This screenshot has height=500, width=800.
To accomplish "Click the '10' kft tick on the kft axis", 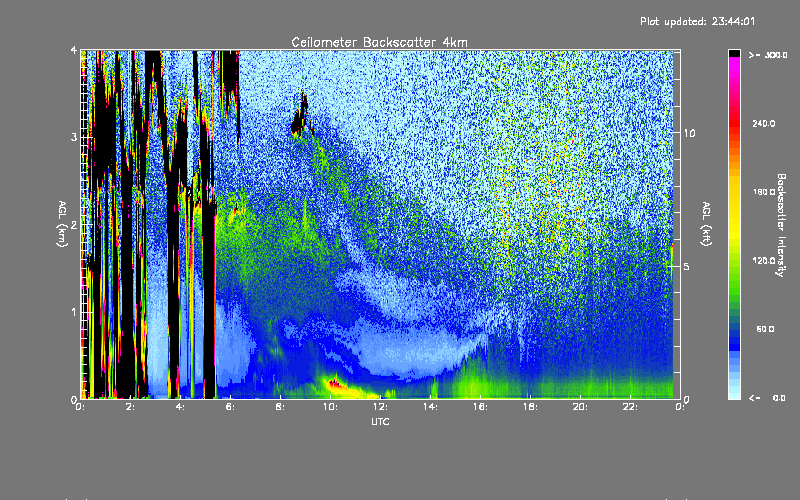I will point(689,133).
